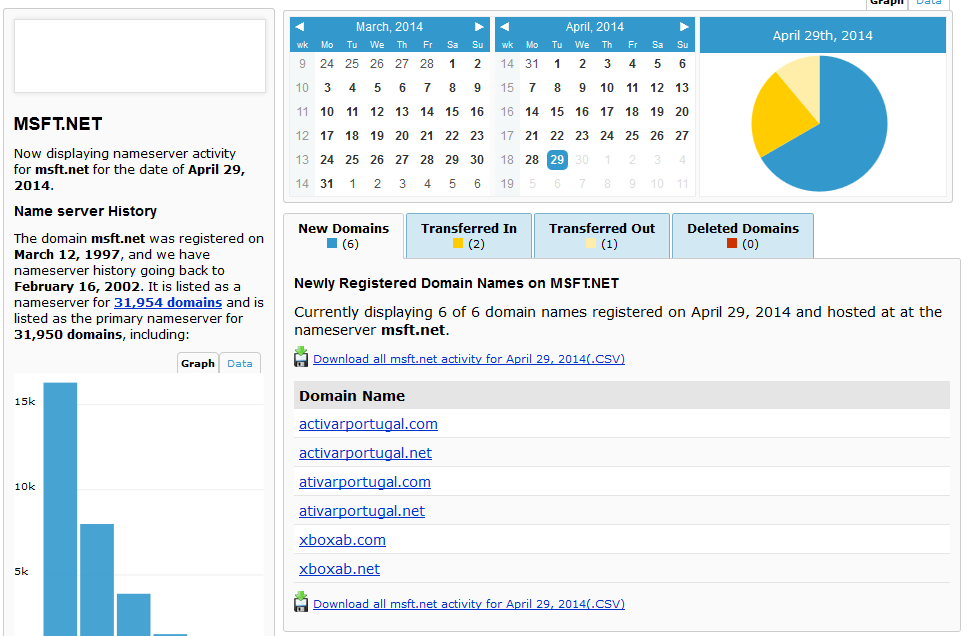The height and width of the screenshot is (636, 980).
Task: Click the 15k axis label on bar chart
Action: [x=25, y=402]
